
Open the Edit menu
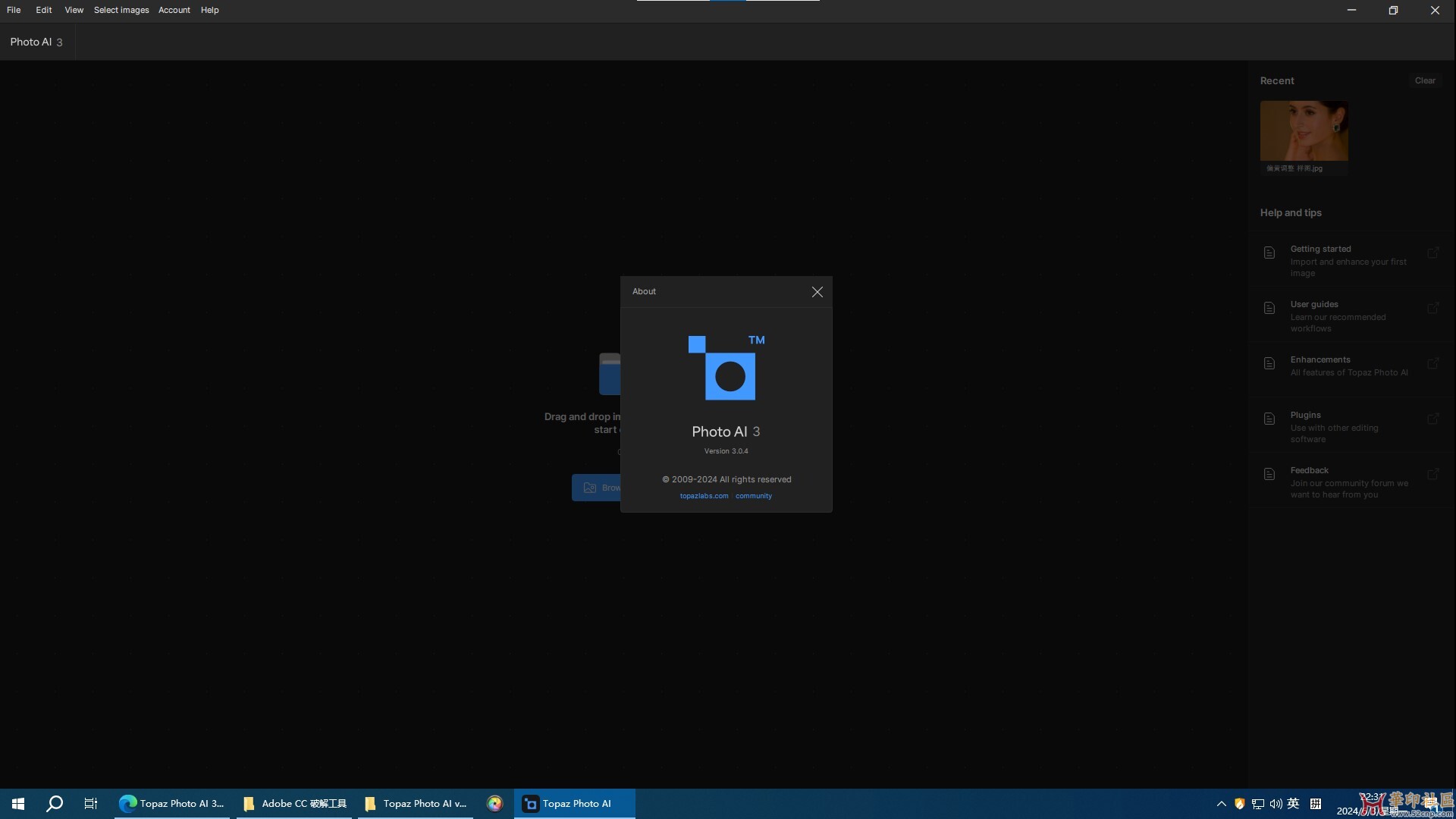pos(44,10)
